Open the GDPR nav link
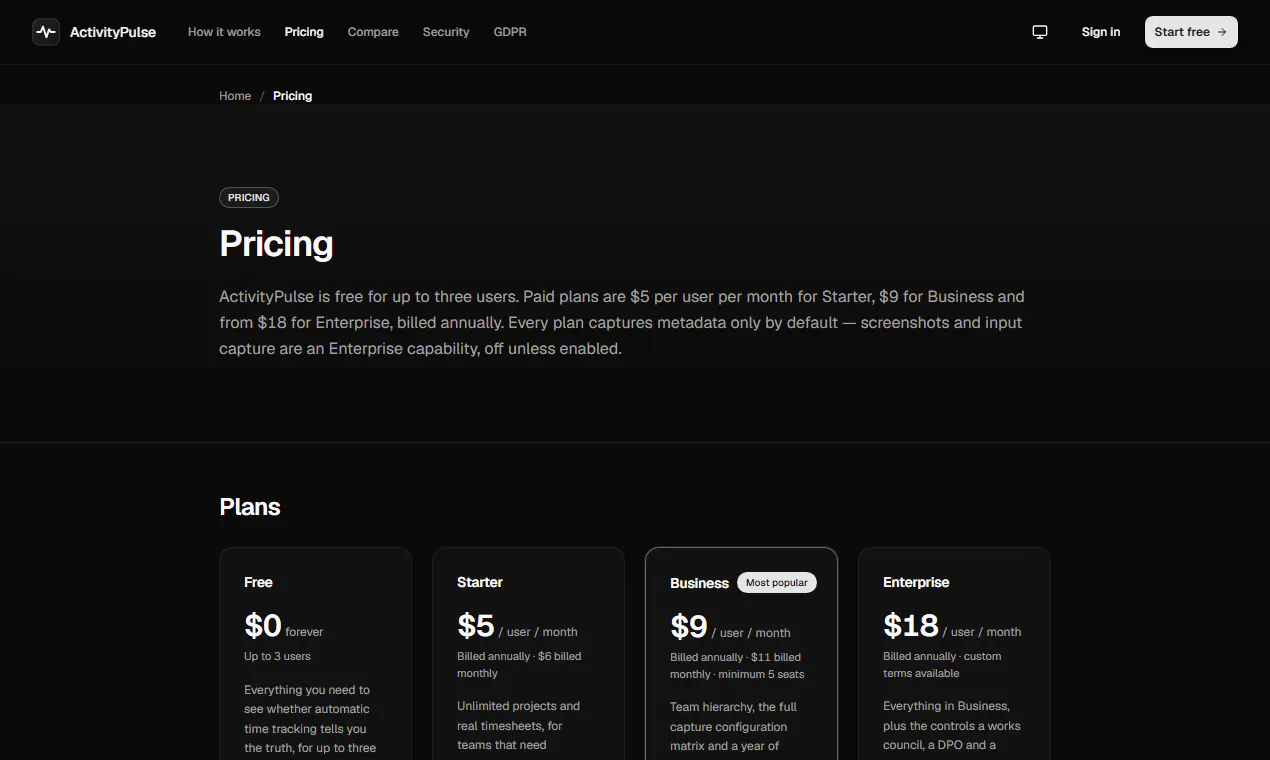 click(510, 32)
